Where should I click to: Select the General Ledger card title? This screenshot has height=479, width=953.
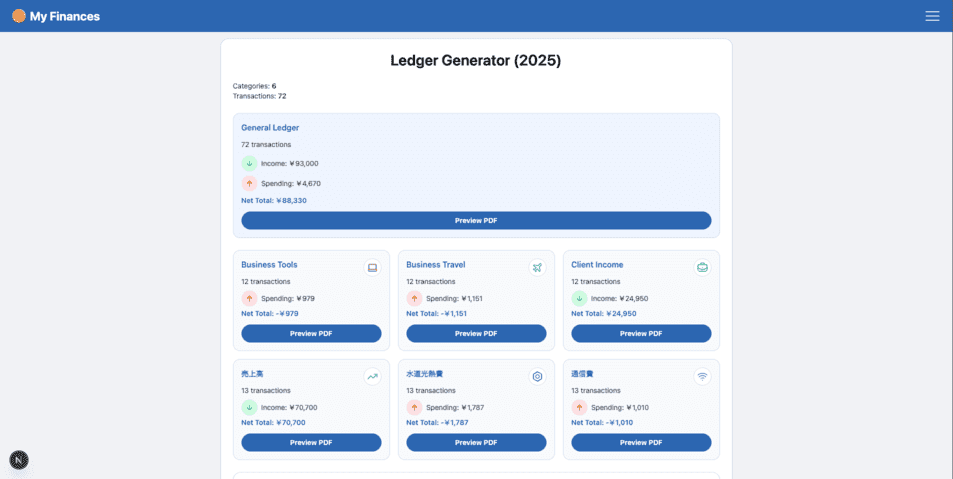(270, 128)
